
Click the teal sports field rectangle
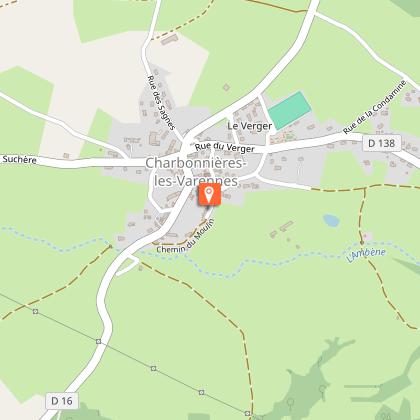pos(290,110)
